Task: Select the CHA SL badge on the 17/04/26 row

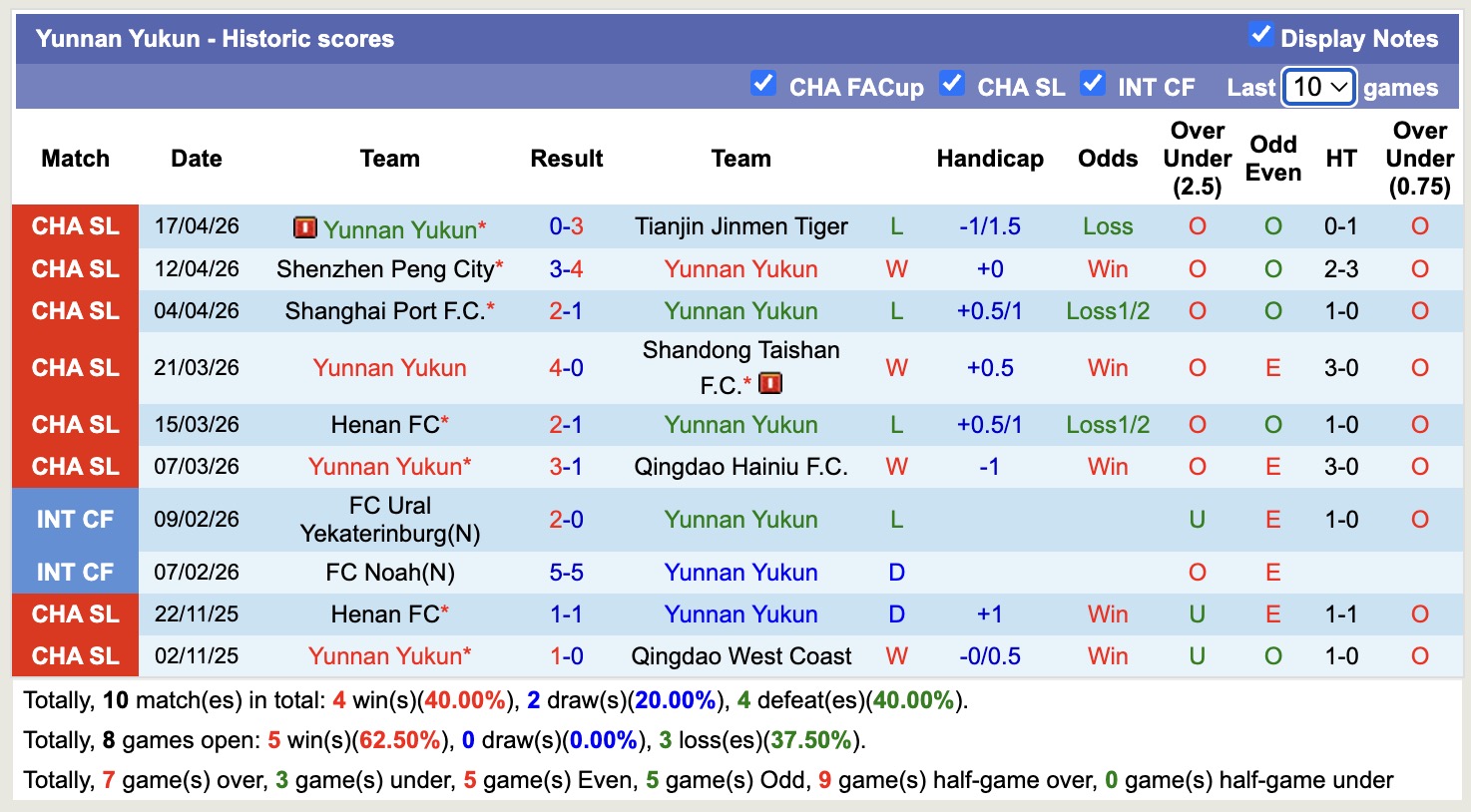Action: point(75,226)
